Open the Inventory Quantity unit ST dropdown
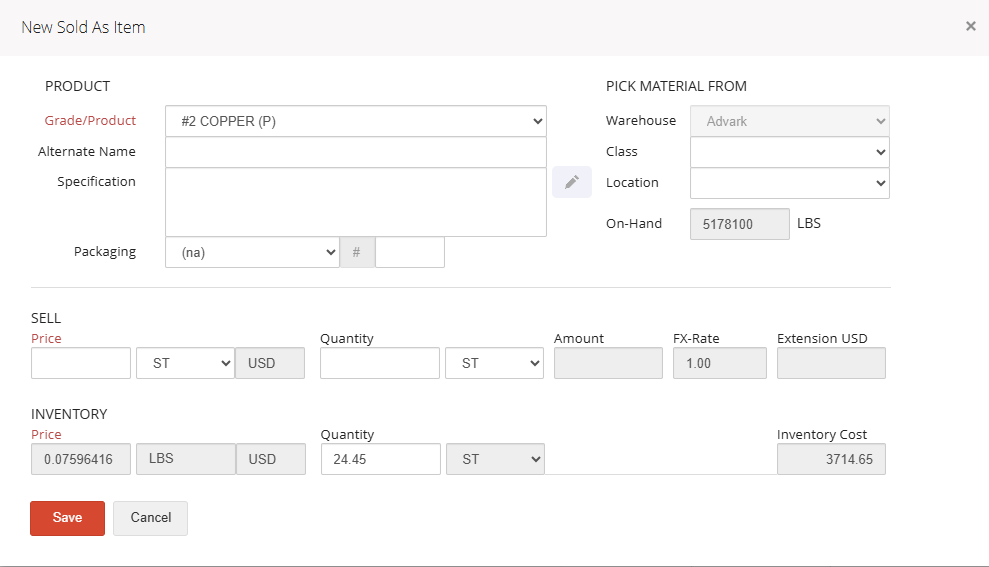989x567 pixels. point(495,459)
